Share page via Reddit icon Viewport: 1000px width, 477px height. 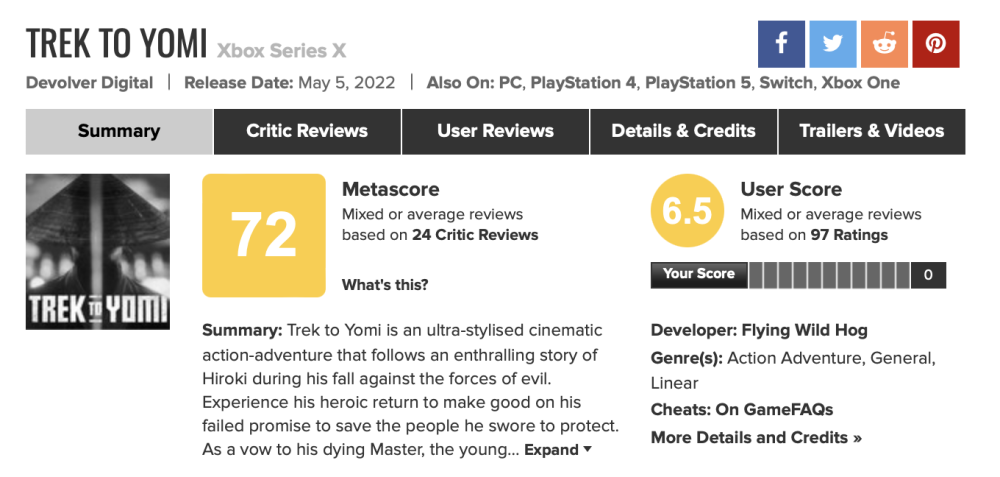point(884,44)
